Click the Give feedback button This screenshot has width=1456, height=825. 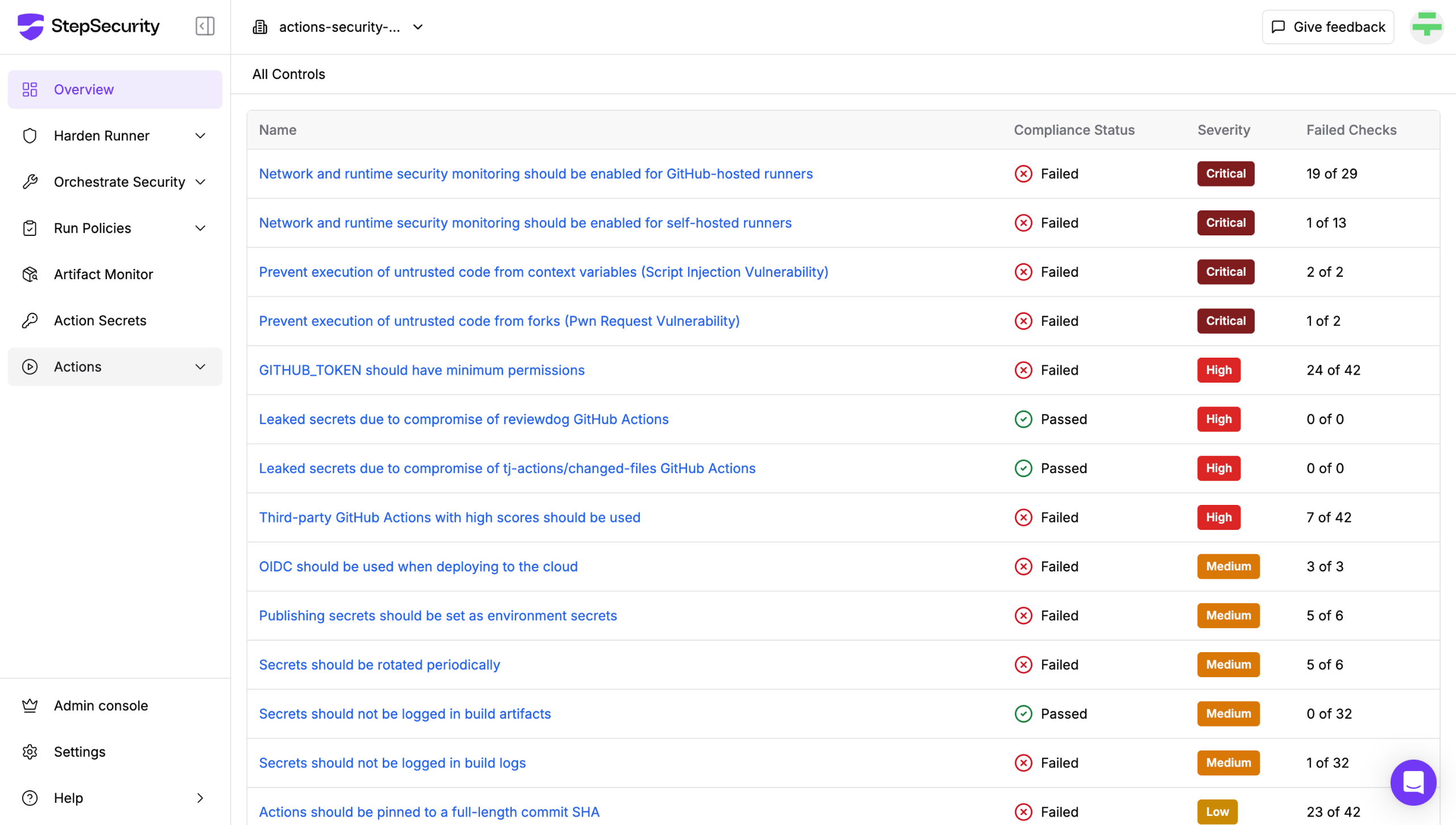1327,27
